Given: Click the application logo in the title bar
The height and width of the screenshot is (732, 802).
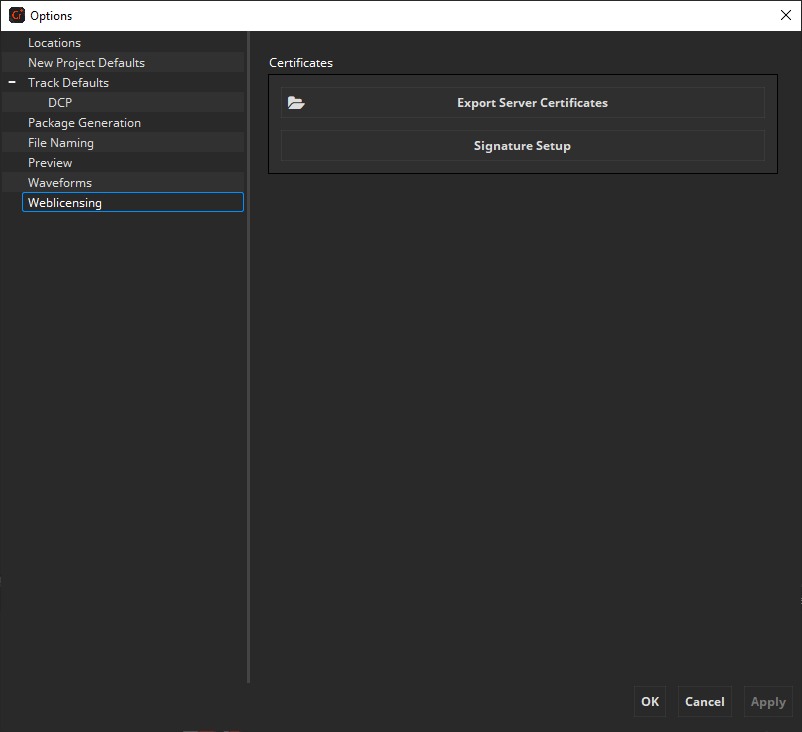Looking at the screenshot, I should pyautogui.click(x=16, y=15).
